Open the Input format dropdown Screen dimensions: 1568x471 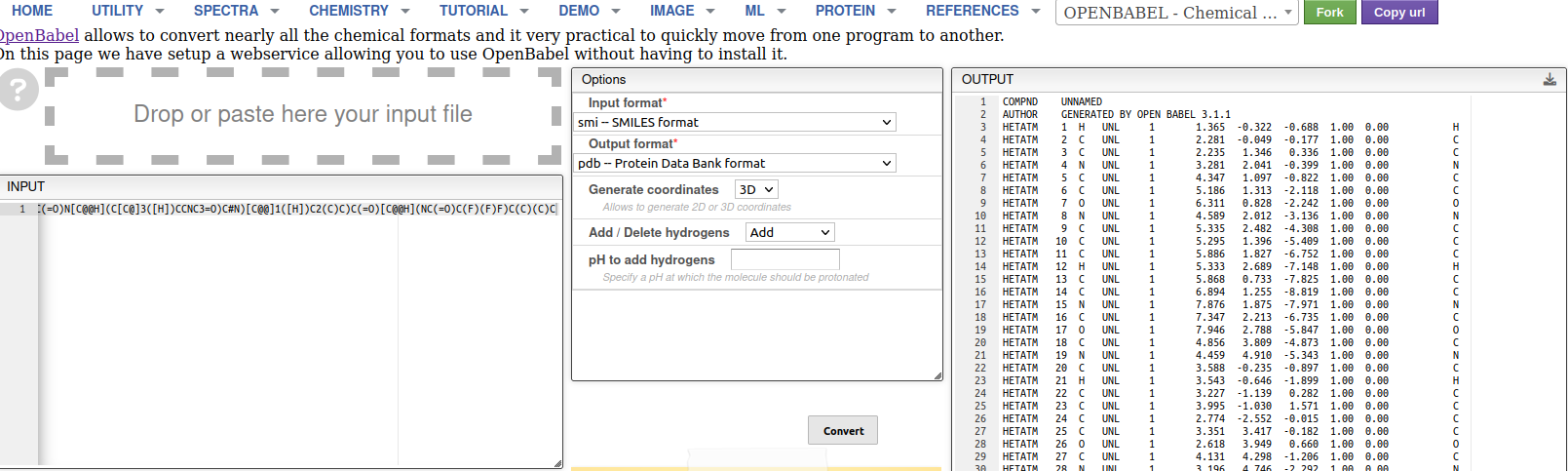coord(736,123)
